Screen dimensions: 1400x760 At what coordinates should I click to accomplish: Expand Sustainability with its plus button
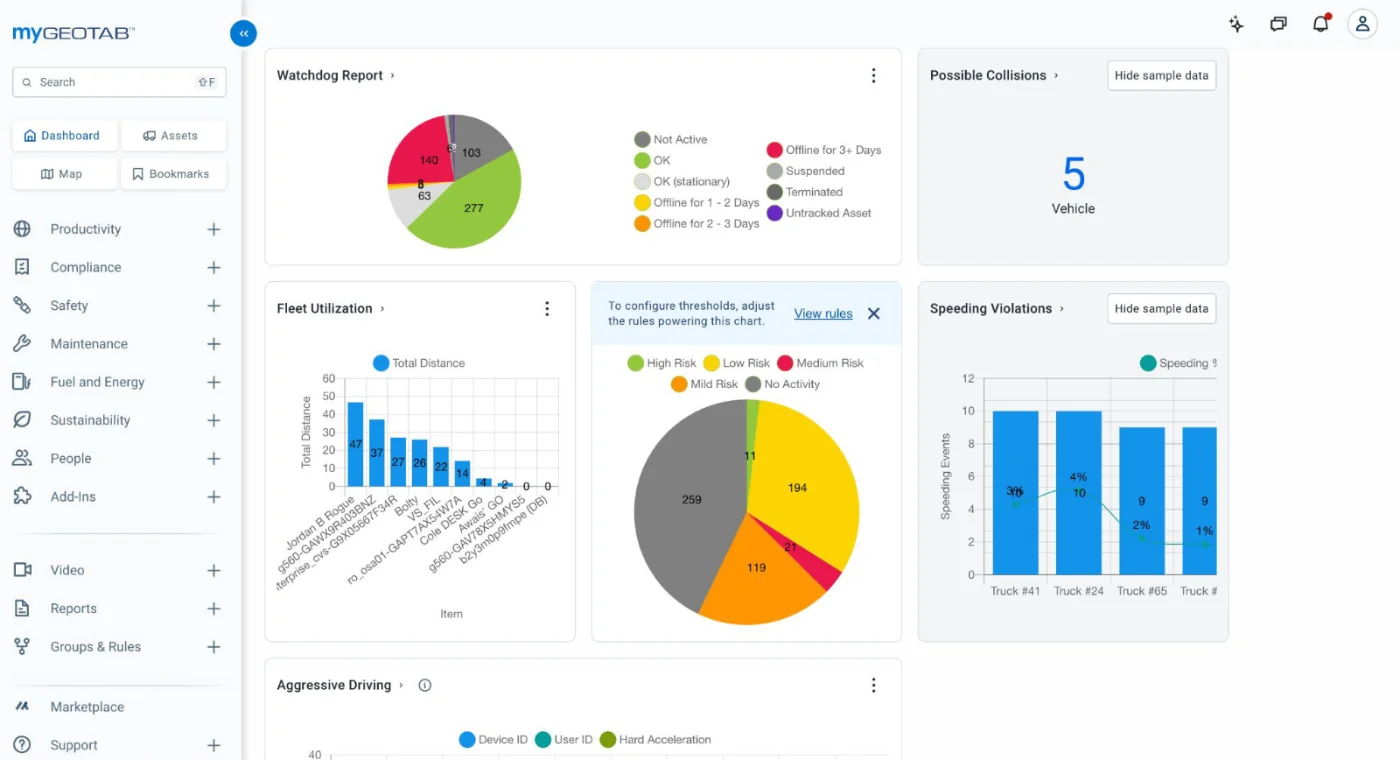click(213, 420)
